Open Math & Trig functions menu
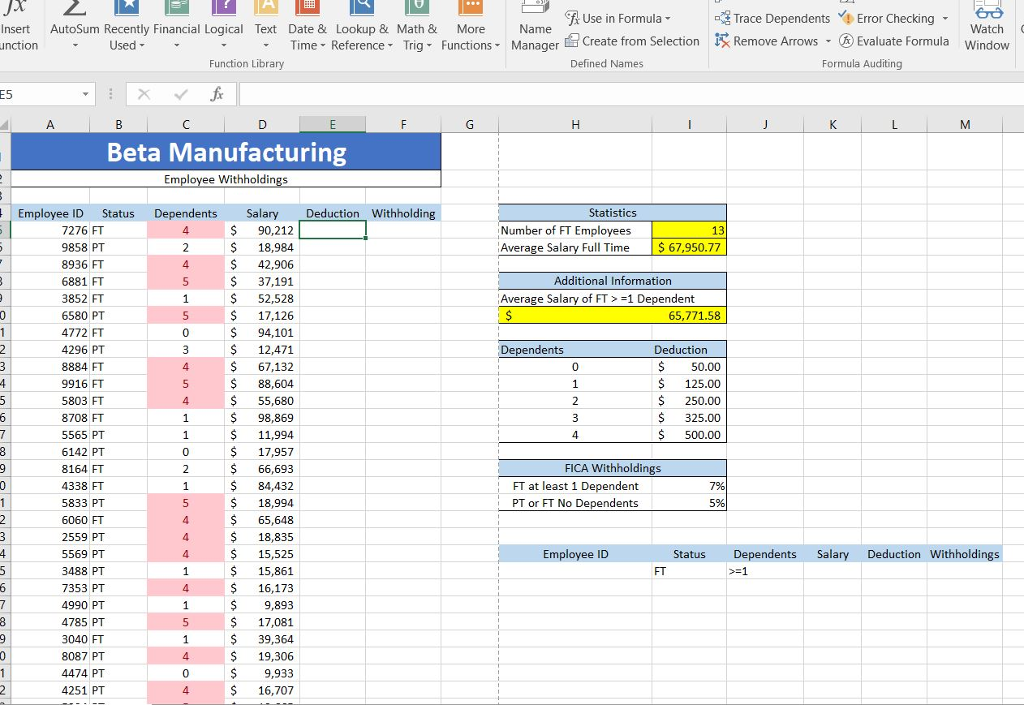 coord(417,26)
